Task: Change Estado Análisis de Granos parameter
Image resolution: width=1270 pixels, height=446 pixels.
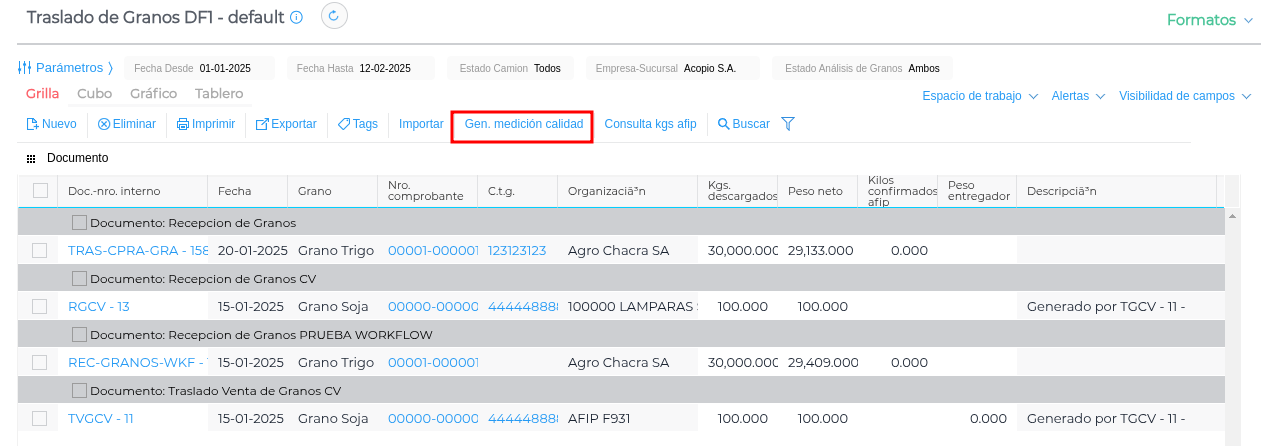Action: 863,68
